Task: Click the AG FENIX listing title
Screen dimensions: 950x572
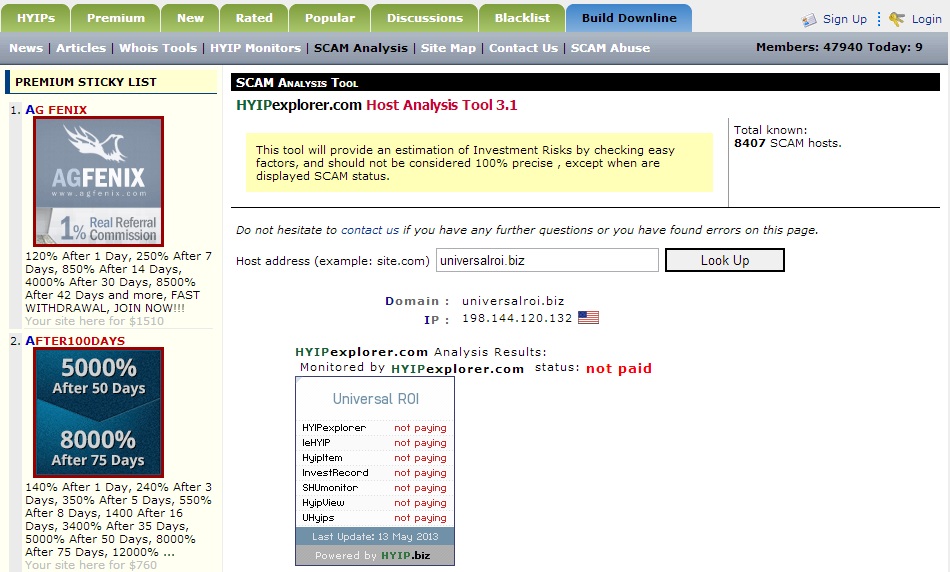Action: 56,110
